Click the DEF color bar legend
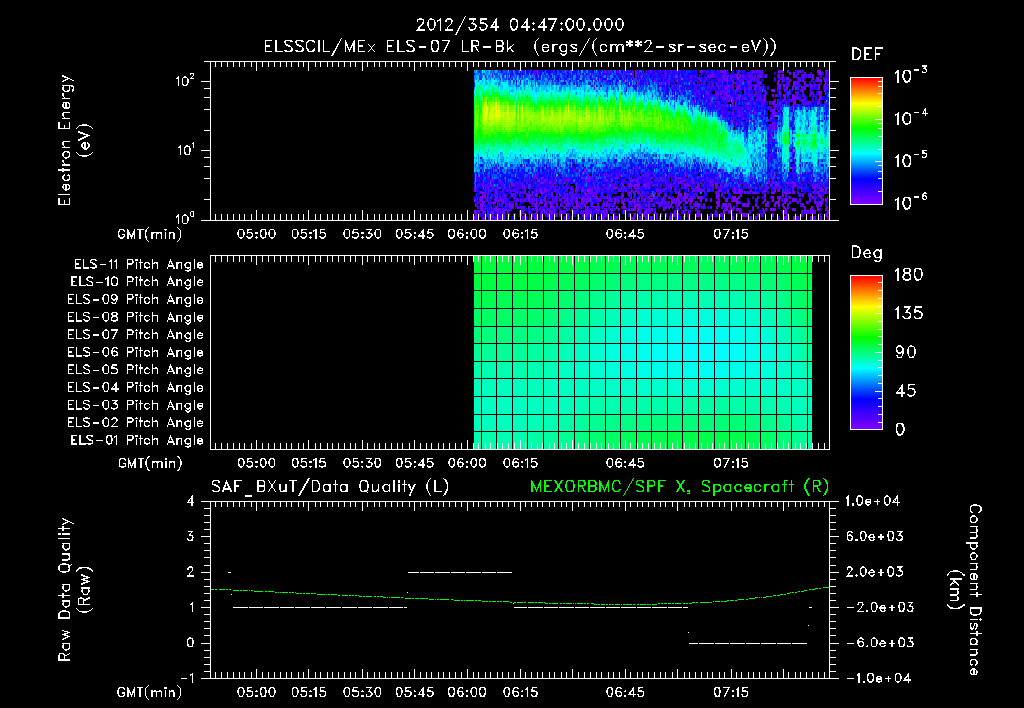 pyautogui.click(x=866, y=140)
